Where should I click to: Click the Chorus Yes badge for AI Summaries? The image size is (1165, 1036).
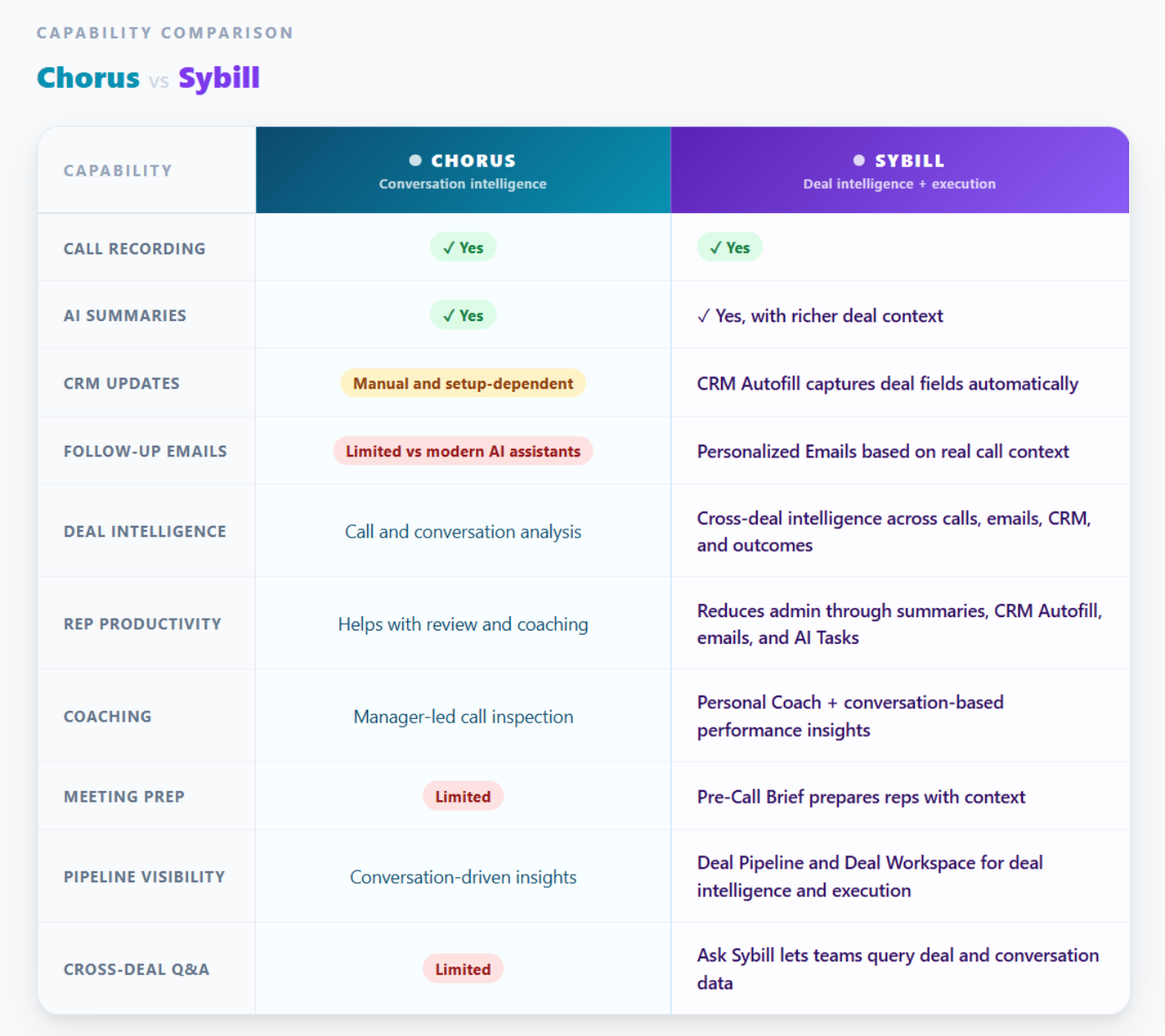coord(462,315)
